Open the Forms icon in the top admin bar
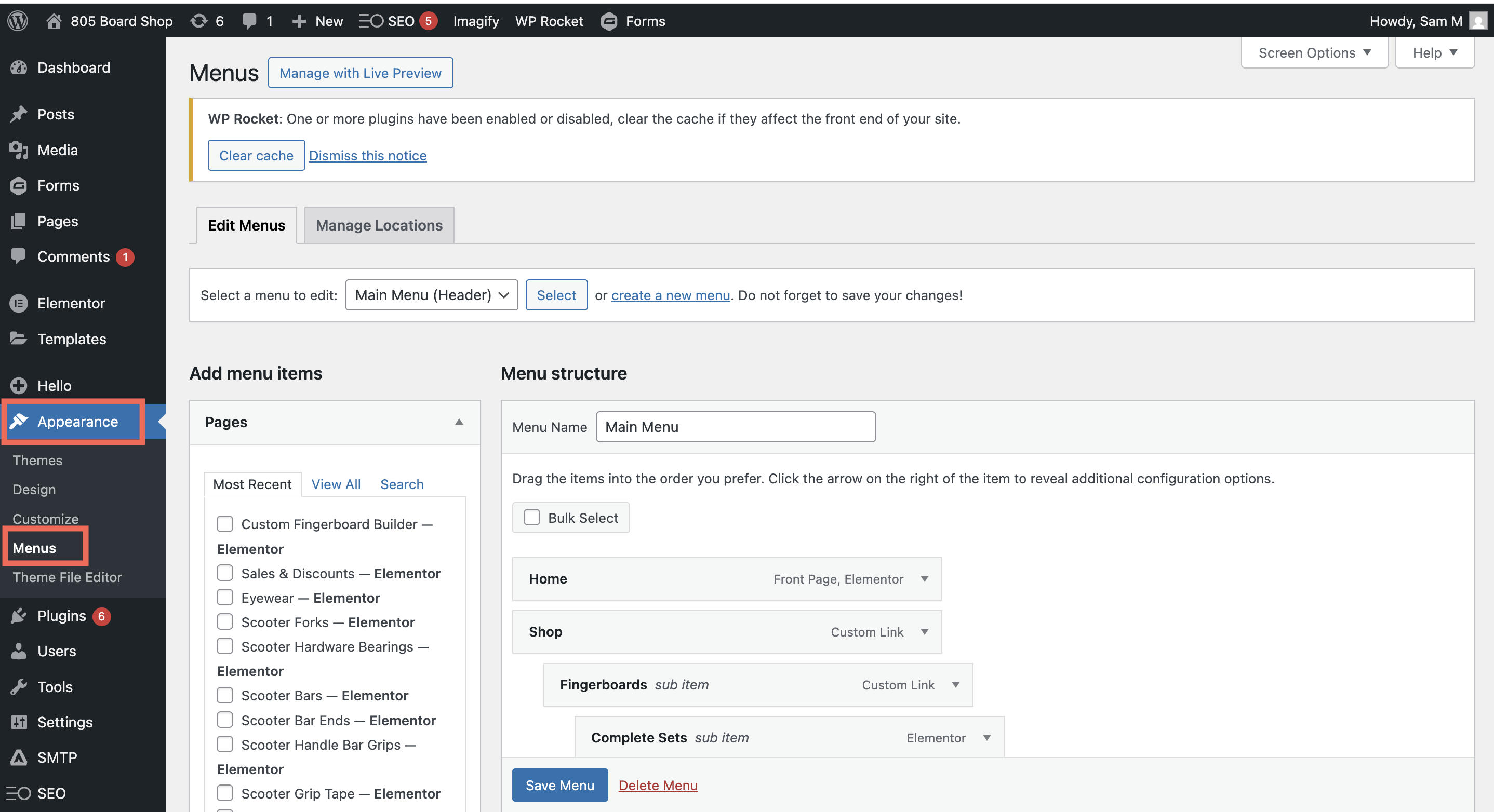This screenshot has height=812, width=1494. (x=609, y=21)
